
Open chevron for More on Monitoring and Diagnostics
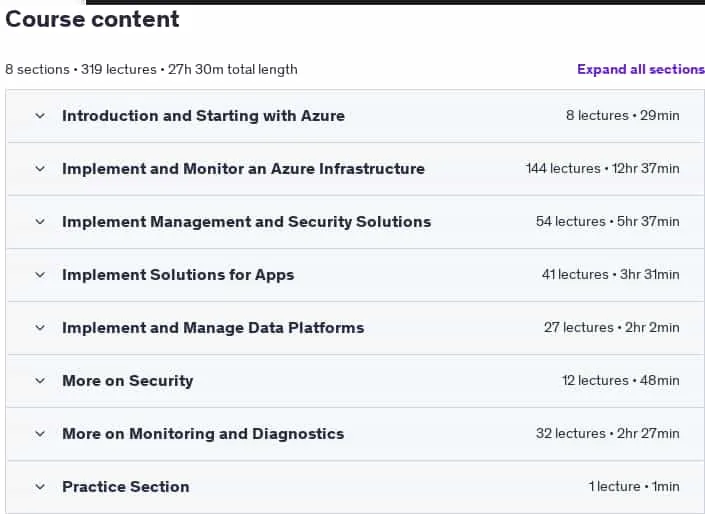(40, 434)
